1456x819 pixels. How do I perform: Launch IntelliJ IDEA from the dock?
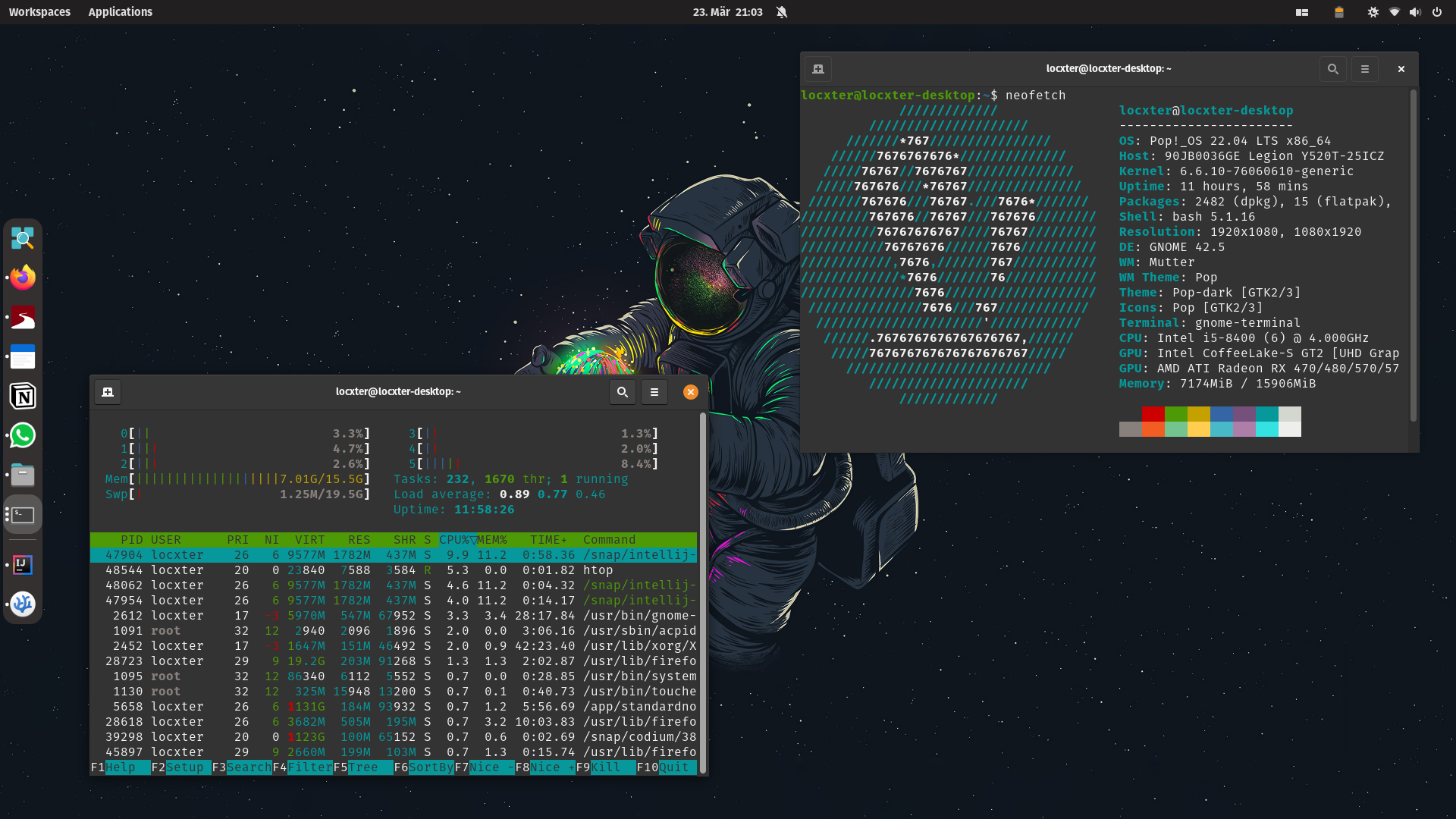click(x=23, y=565)
